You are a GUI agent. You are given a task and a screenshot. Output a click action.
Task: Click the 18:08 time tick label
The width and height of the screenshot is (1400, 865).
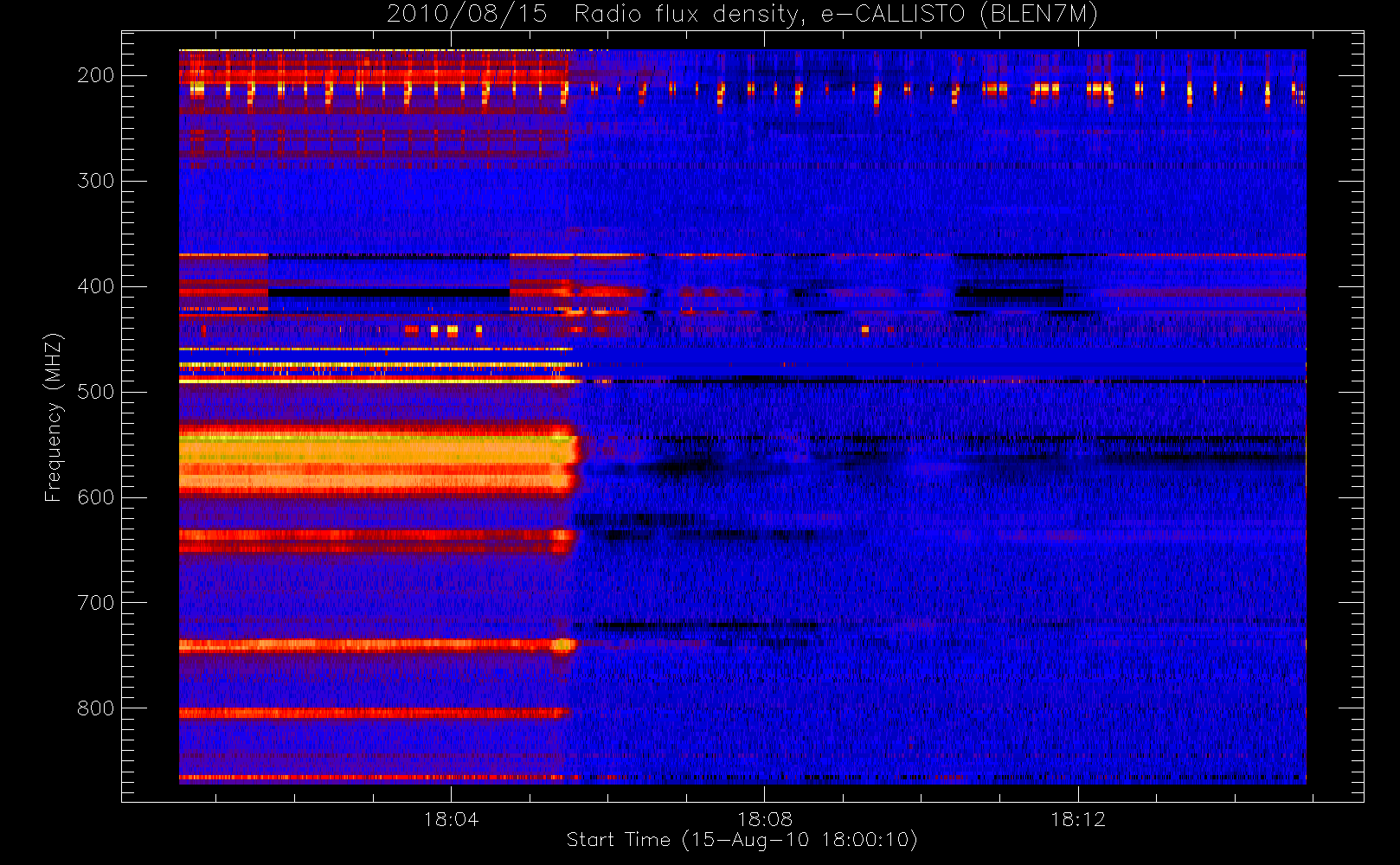point(764,819)
